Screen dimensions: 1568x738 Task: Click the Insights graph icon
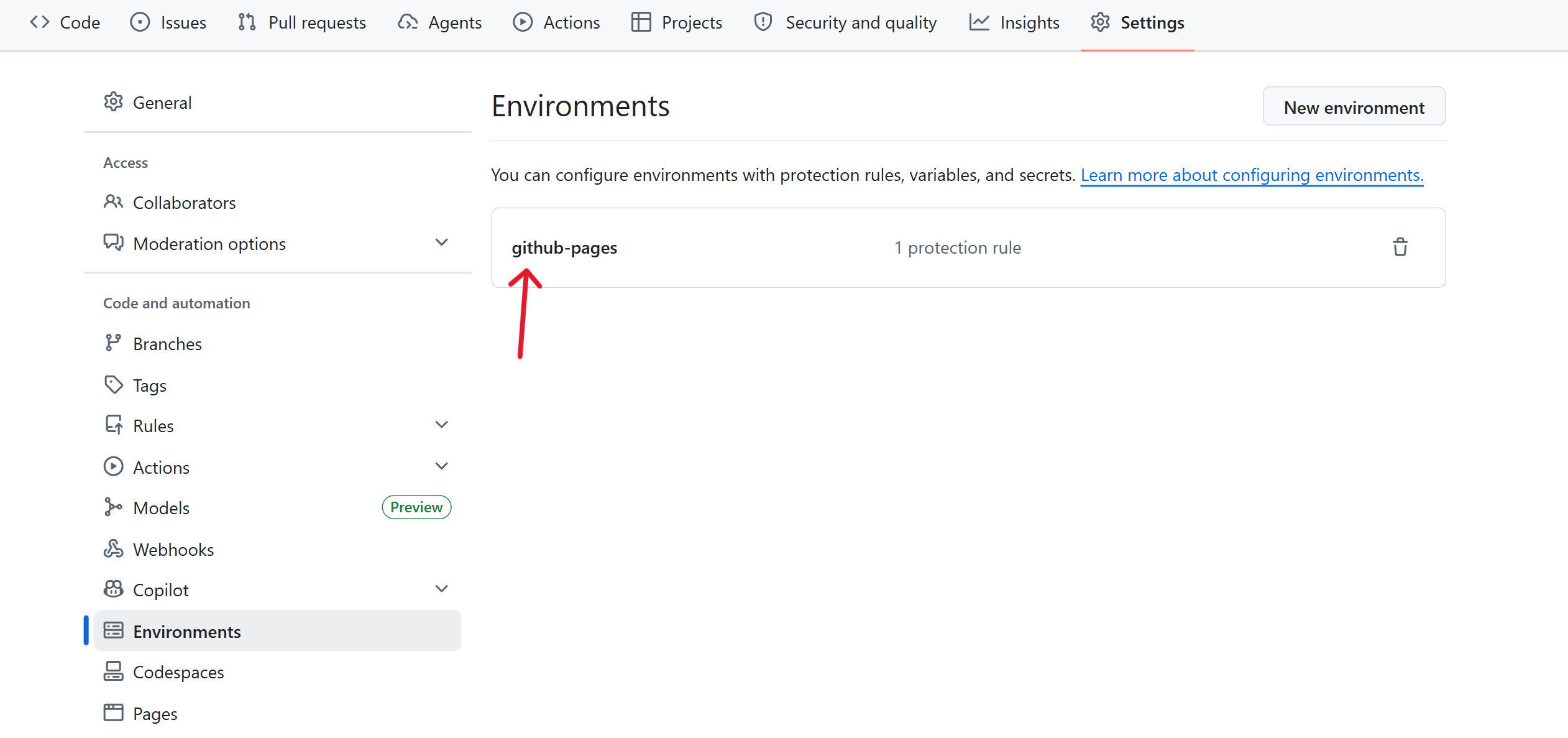tap(979, 22)
